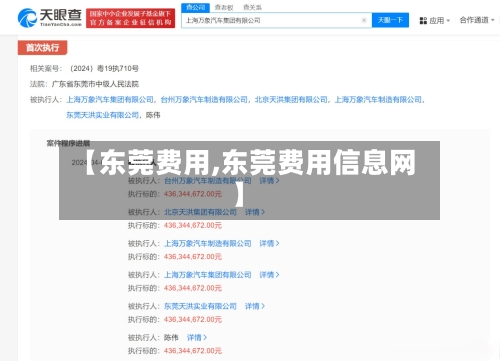Select the 查老板 search tab
500x361 pixels.
(x=224, y=7)
